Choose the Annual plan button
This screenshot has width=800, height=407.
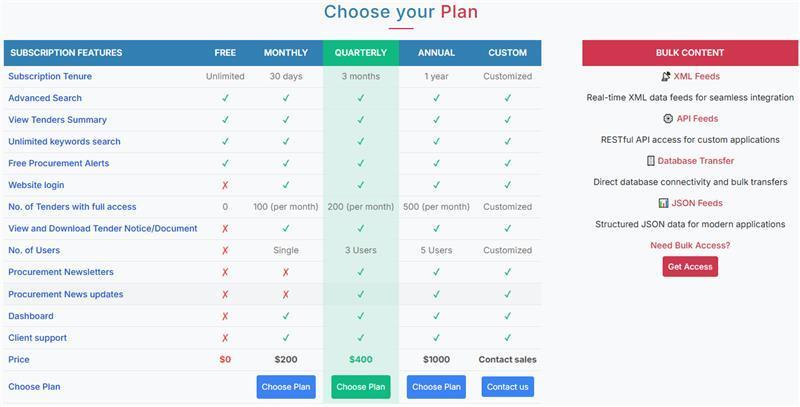[436, 387]
